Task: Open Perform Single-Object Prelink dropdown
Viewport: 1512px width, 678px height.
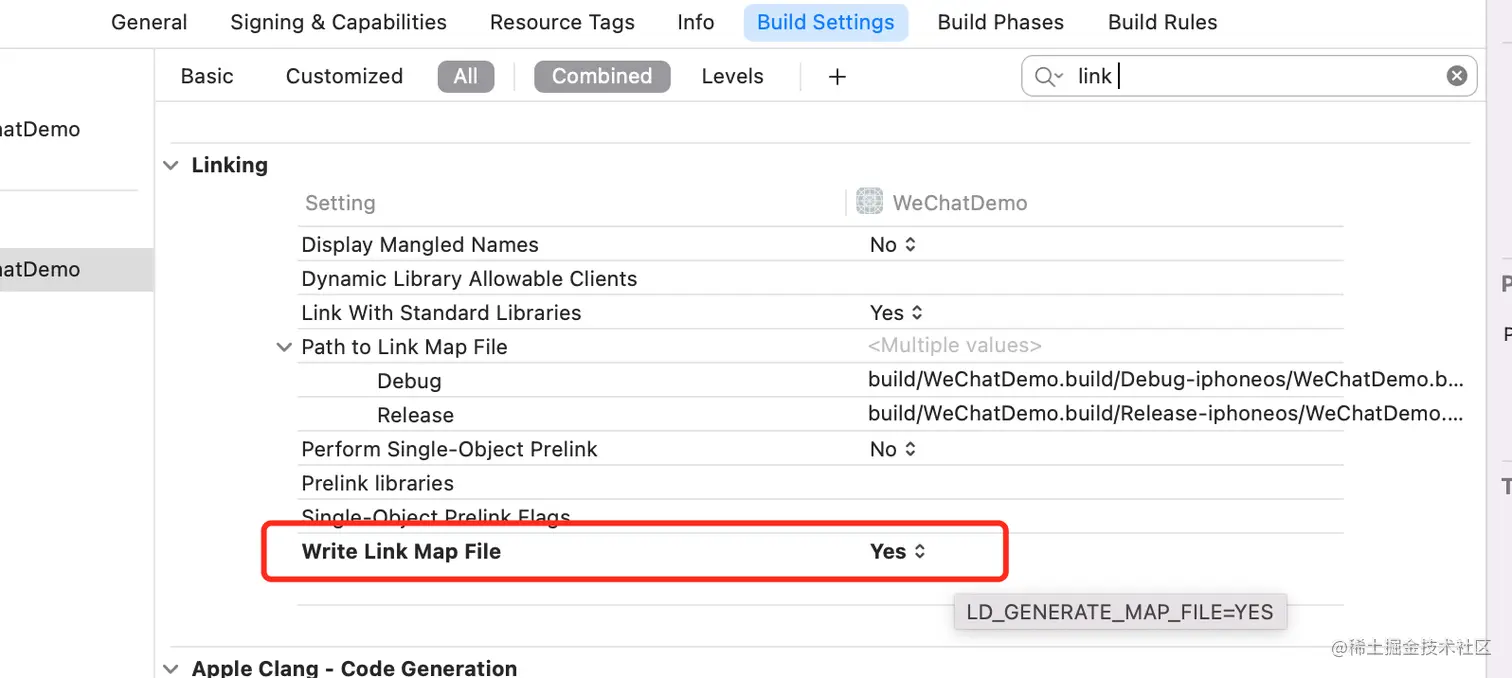Action: point(893,449)
